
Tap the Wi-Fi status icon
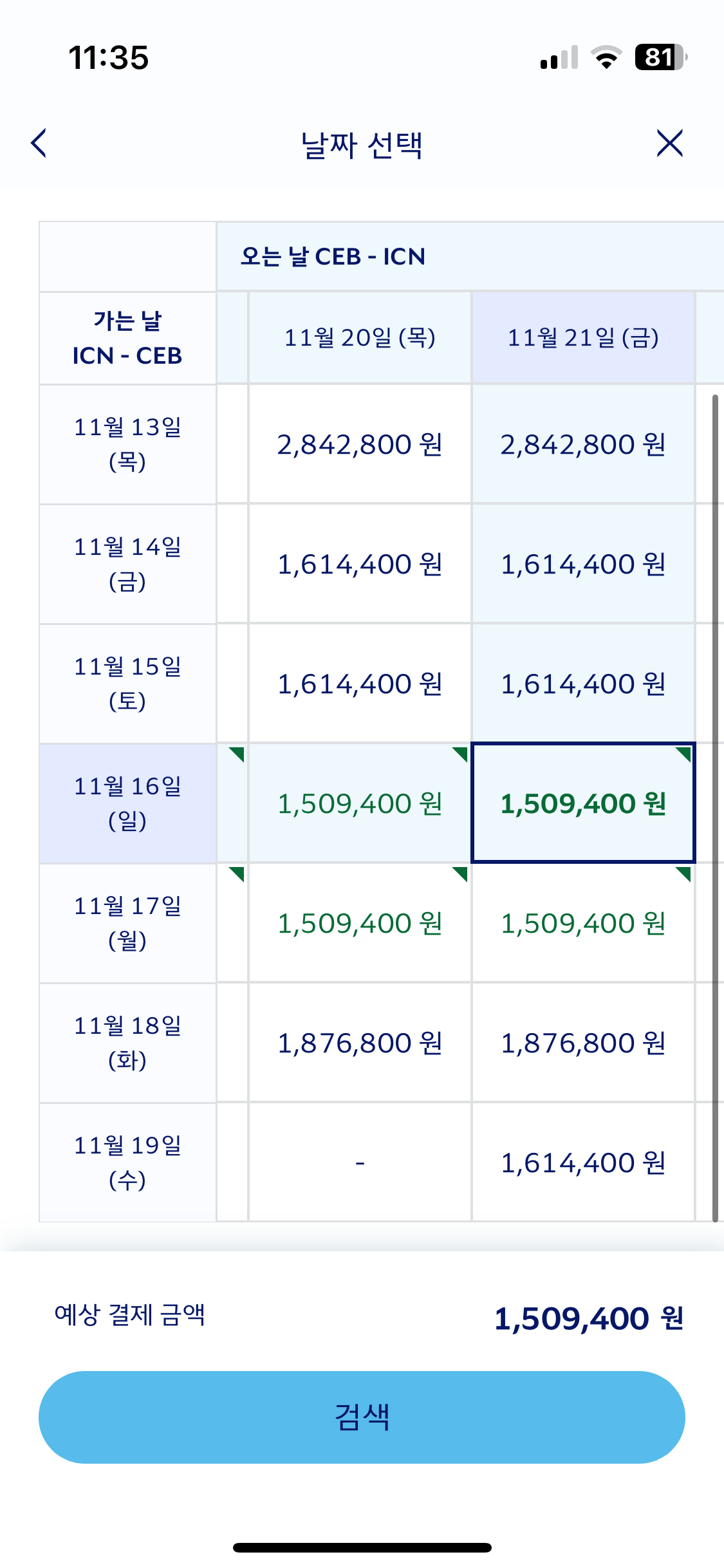coord(606,57)
